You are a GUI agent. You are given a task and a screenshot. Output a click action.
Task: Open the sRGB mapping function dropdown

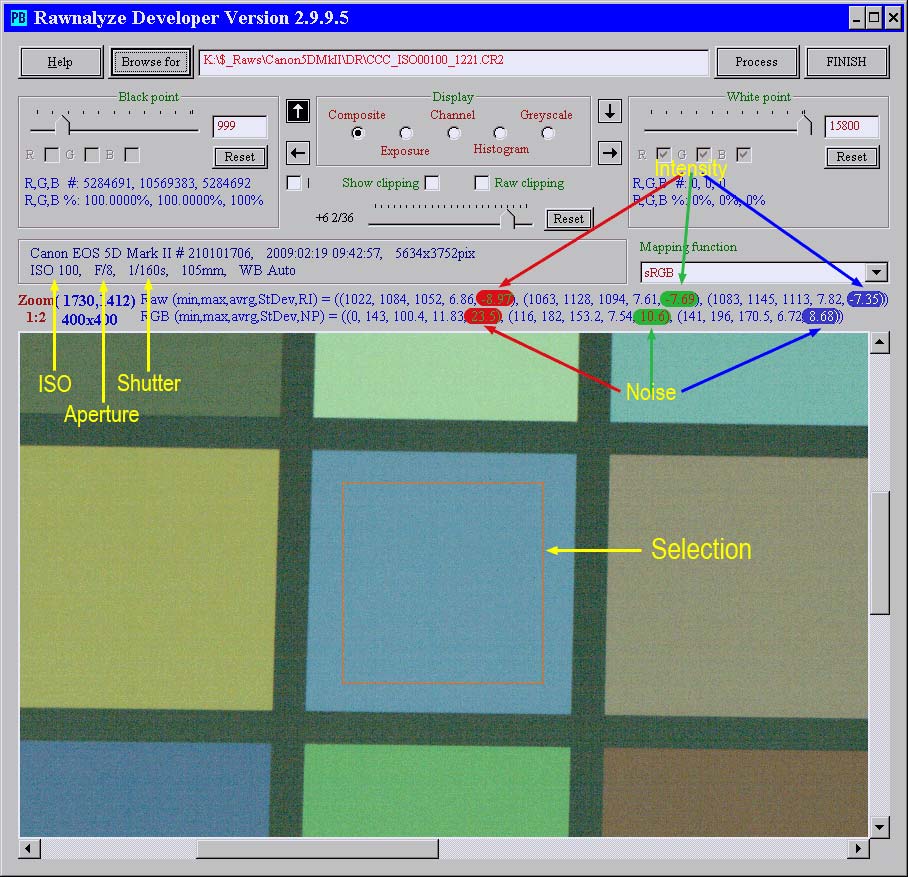pyautogui.click(x=877, y=272)
